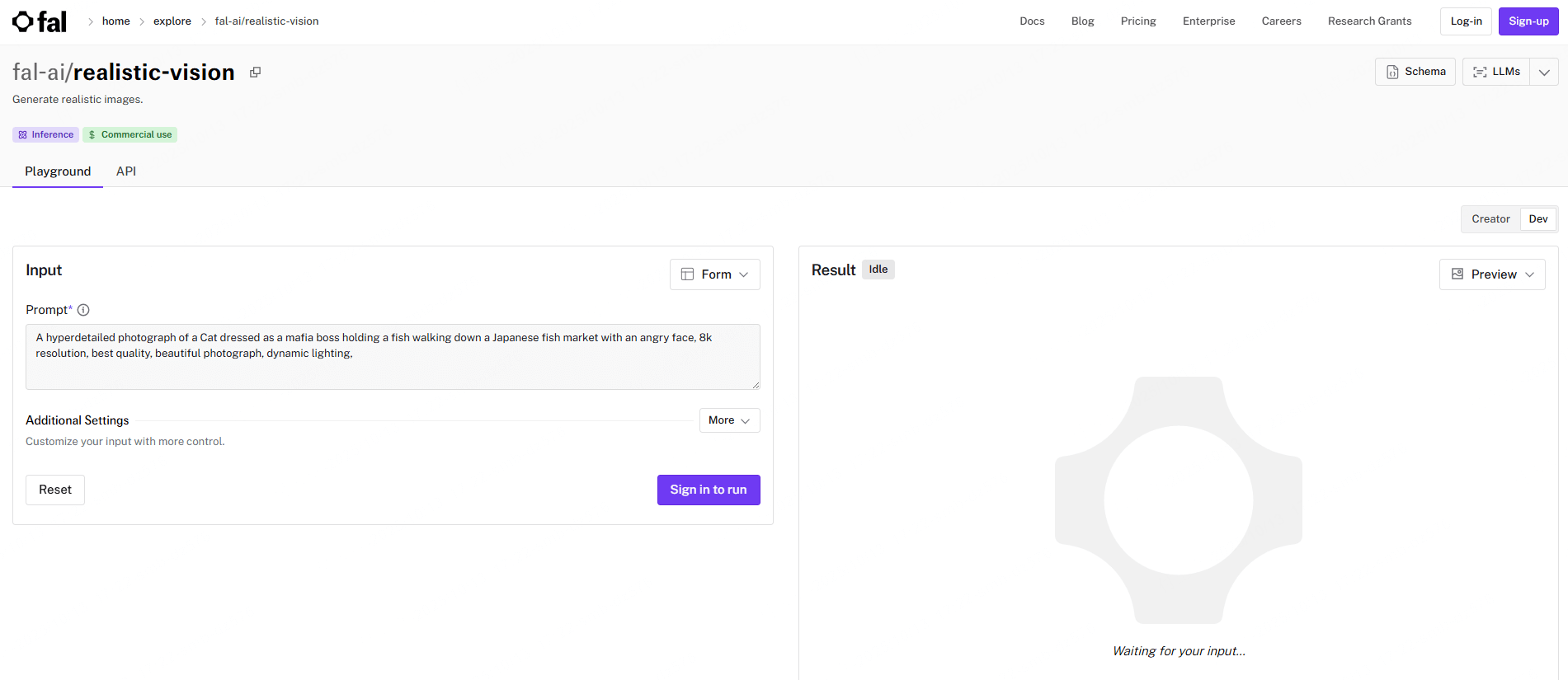This screenshot has width=1568, height=680.
Task: Open the Pricing page link
Action: point(1137,21)
